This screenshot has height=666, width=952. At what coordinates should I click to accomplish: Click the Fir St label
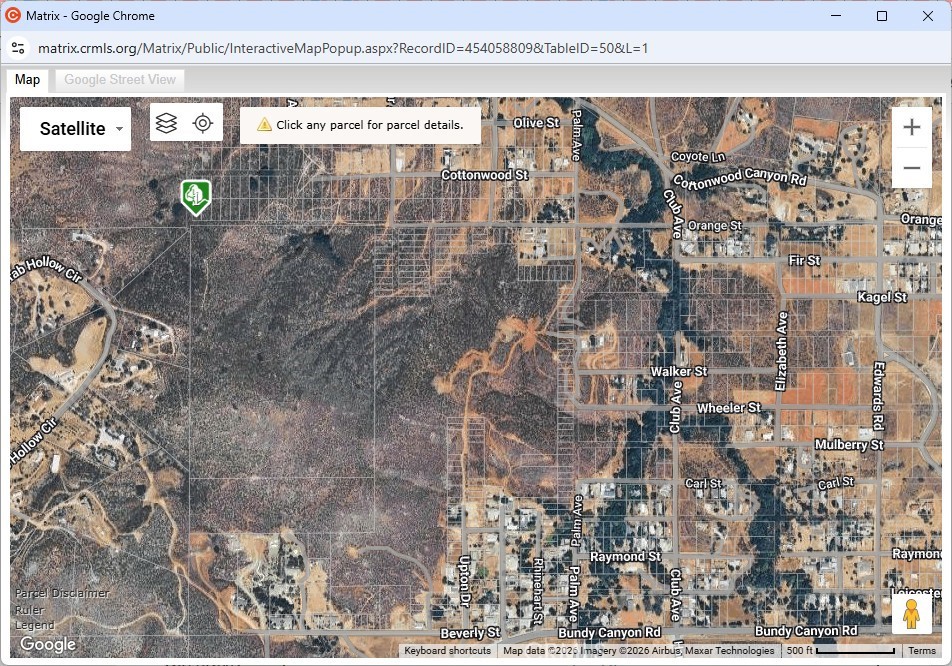coord(804,260)
